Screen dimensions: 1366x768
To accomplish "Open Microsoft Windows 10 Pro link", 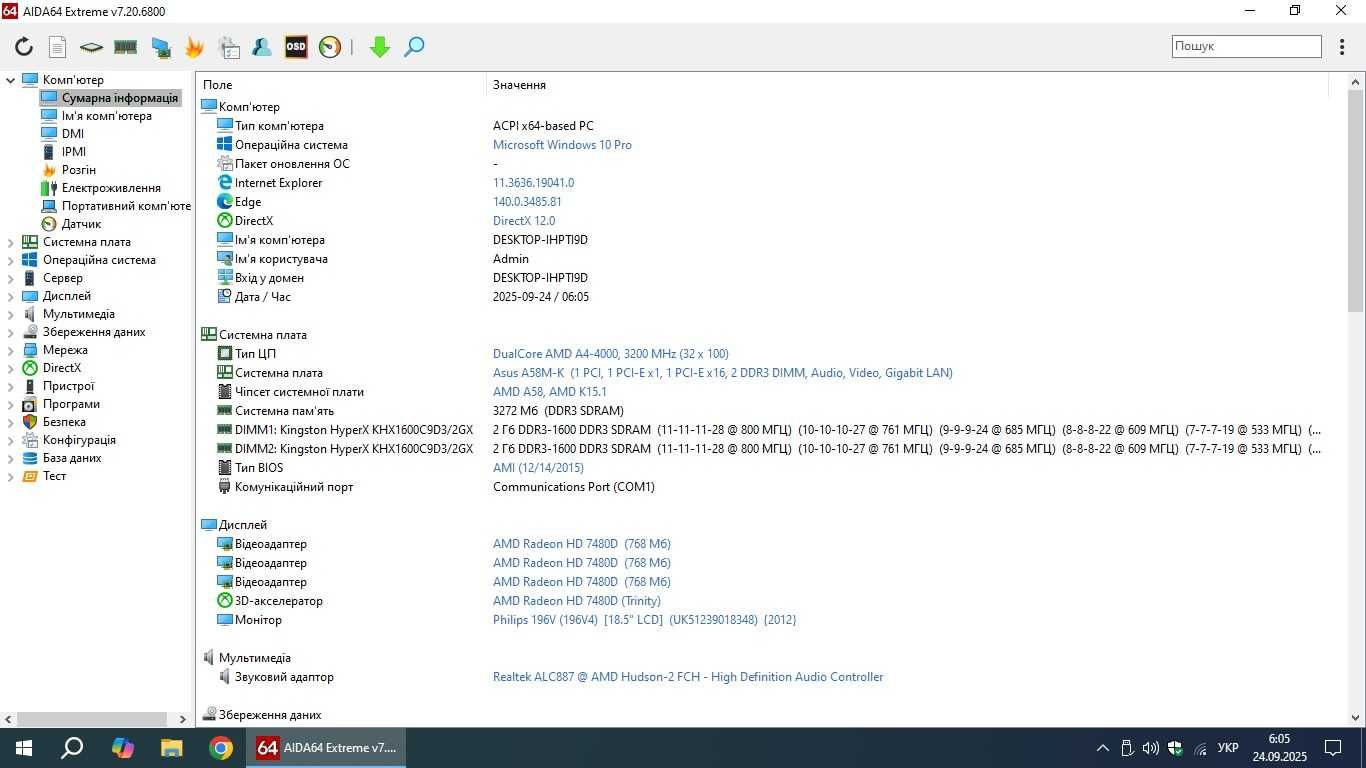I will (x=562, y=145).
